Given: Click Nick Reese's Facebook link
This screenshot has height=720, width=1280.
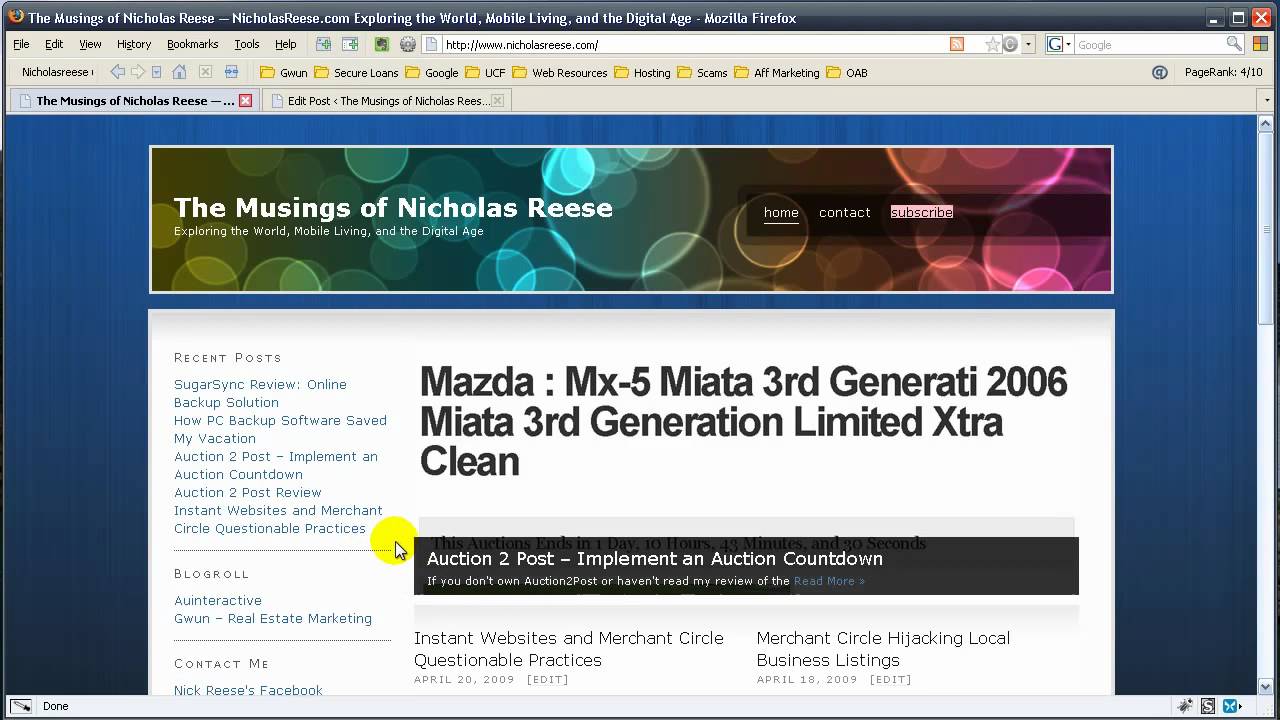Looking at the screenshot, I should pyautogui.click(x=248, y=690).
